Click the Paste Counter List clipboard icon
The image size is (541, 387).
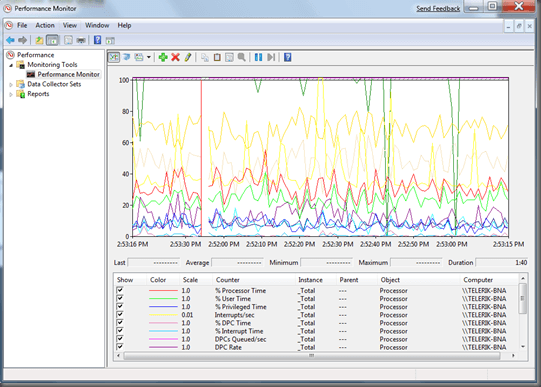click(217, 57)
